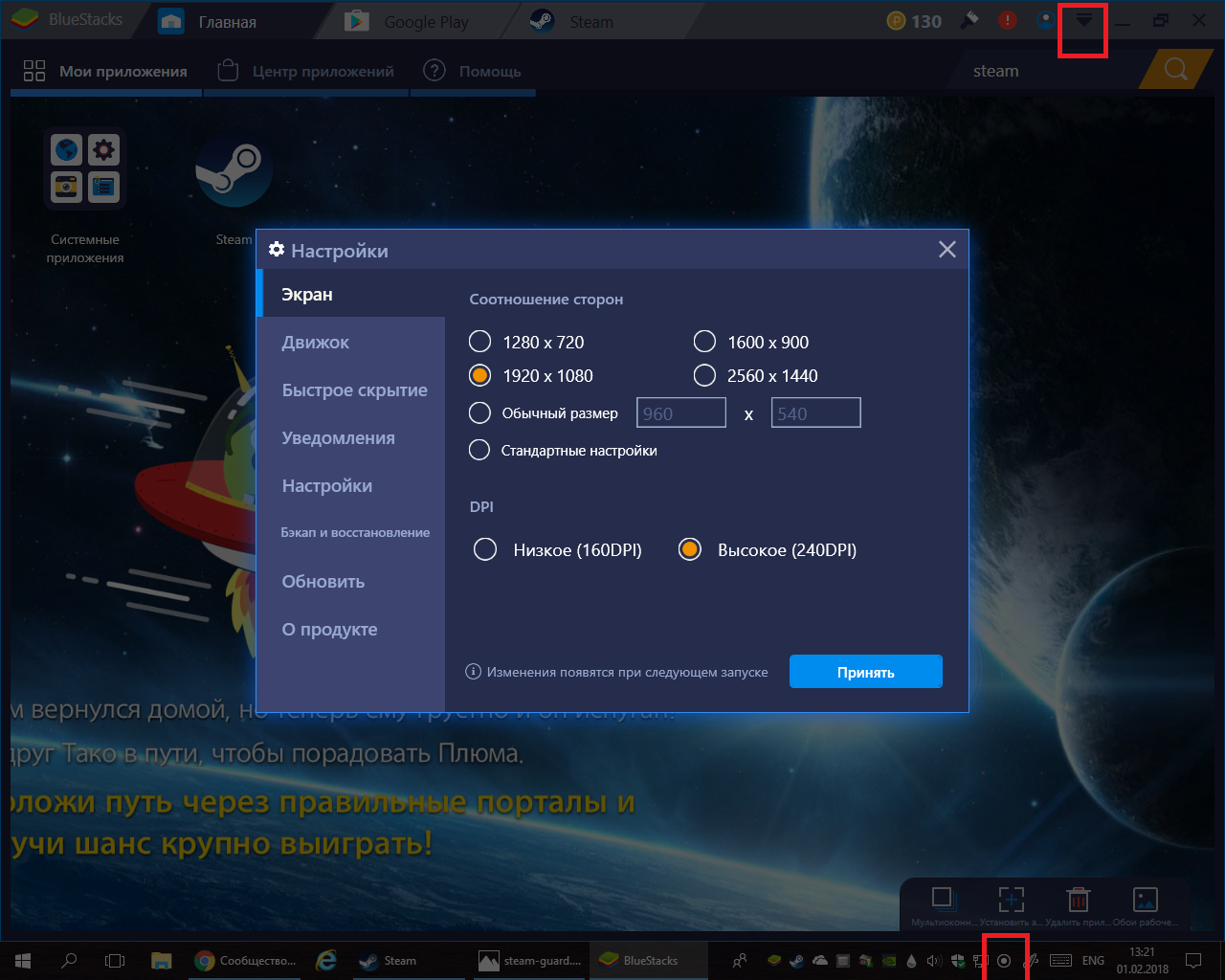Select the 1280 x 720 resolution
Screen dimensions: 1225x980
click(x=480, y=342)
